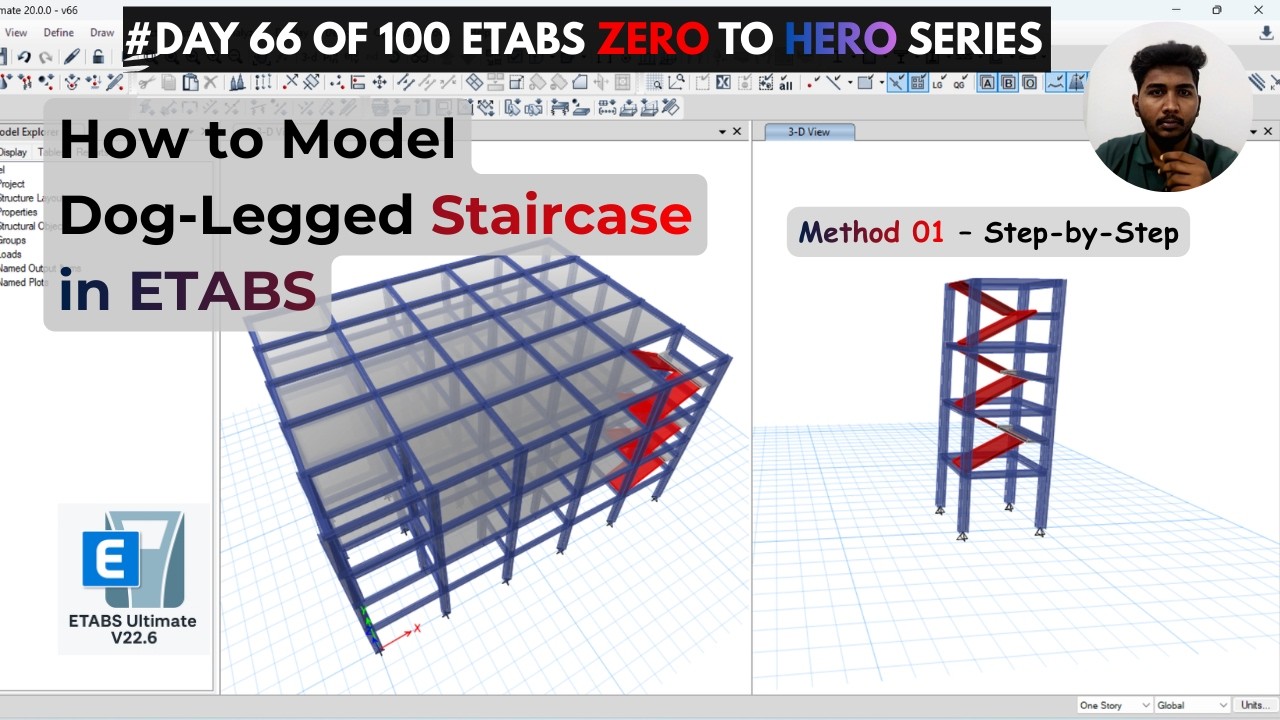Click the axes magnifier icon

pos(676,82)
